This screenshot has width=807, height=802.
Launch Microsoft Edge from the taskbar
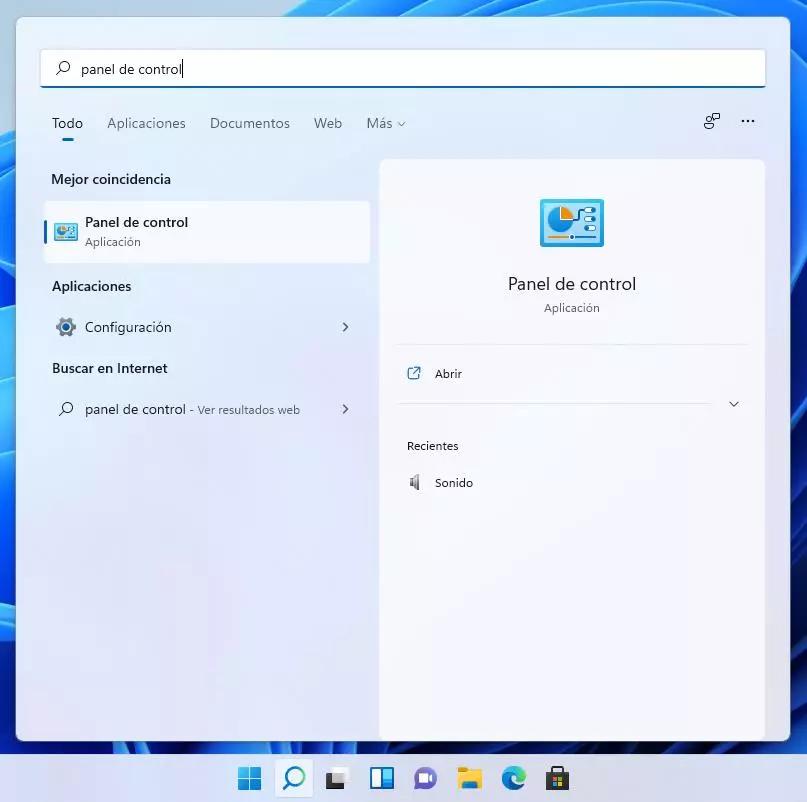tap(514, 778)
